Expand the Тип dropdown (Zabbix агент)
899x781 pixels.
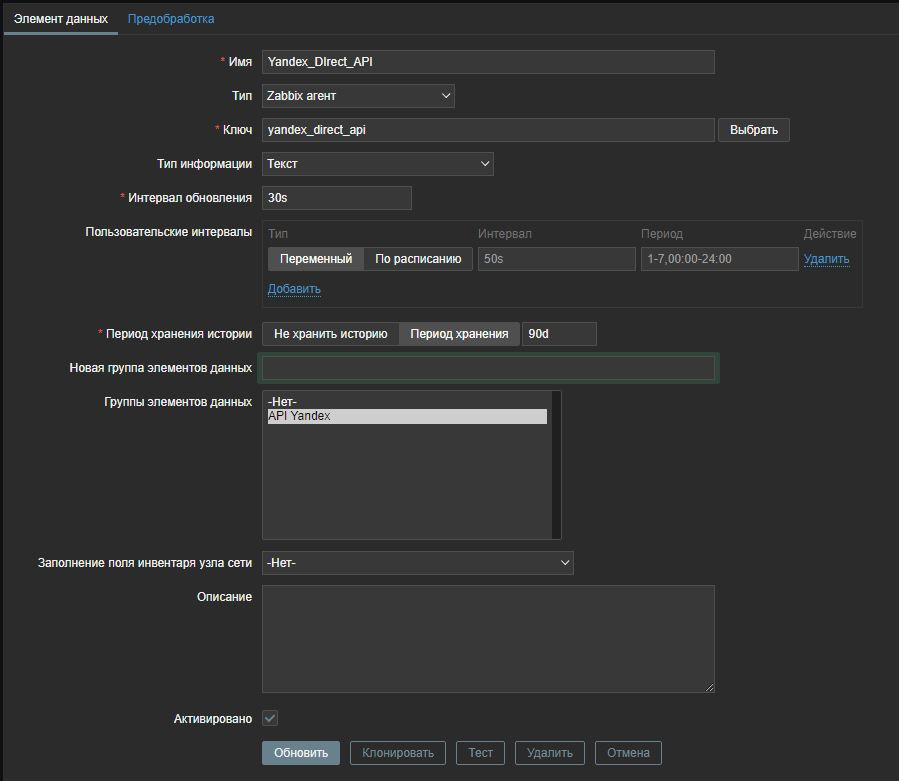(x=358, y=96)
